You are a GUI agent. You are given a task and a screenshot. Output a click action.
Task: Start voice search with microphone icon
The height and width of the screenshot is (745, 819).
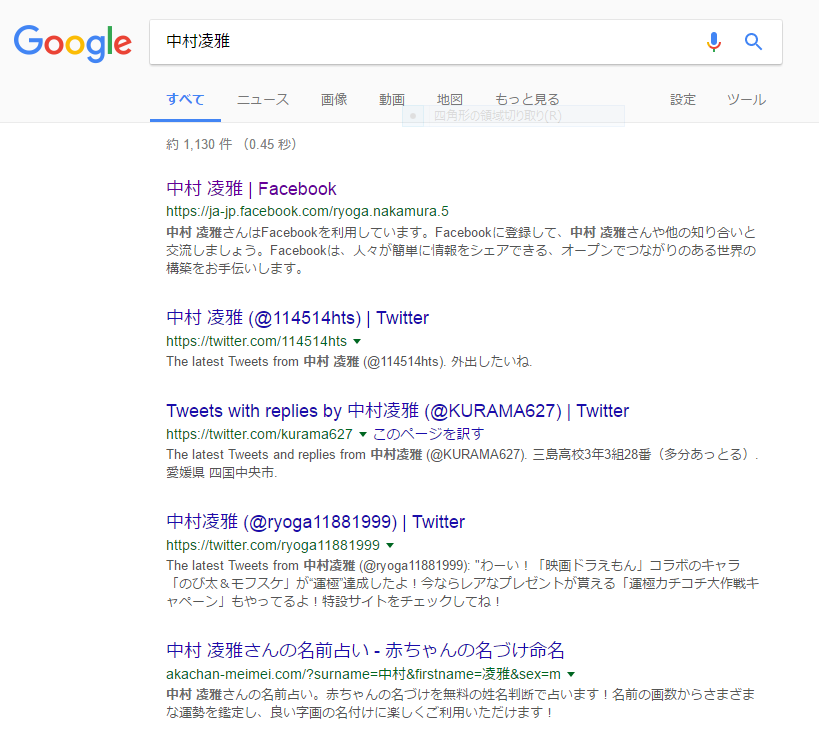[713, 41]
